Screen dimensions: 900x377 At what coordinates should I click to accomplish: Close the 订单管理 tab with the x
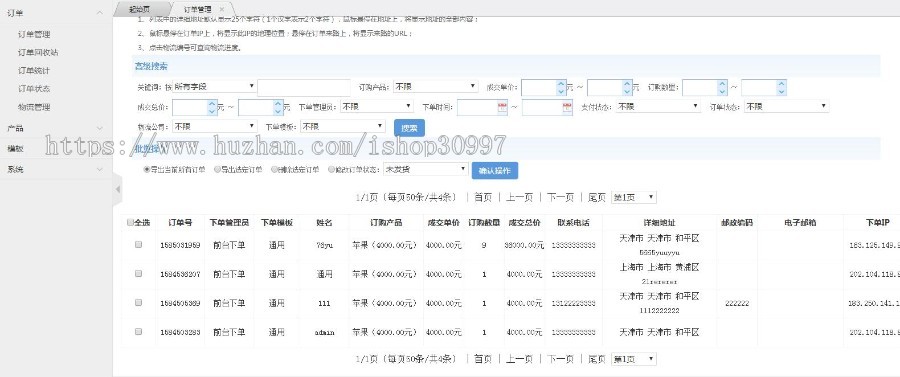[x=222, y=9]
